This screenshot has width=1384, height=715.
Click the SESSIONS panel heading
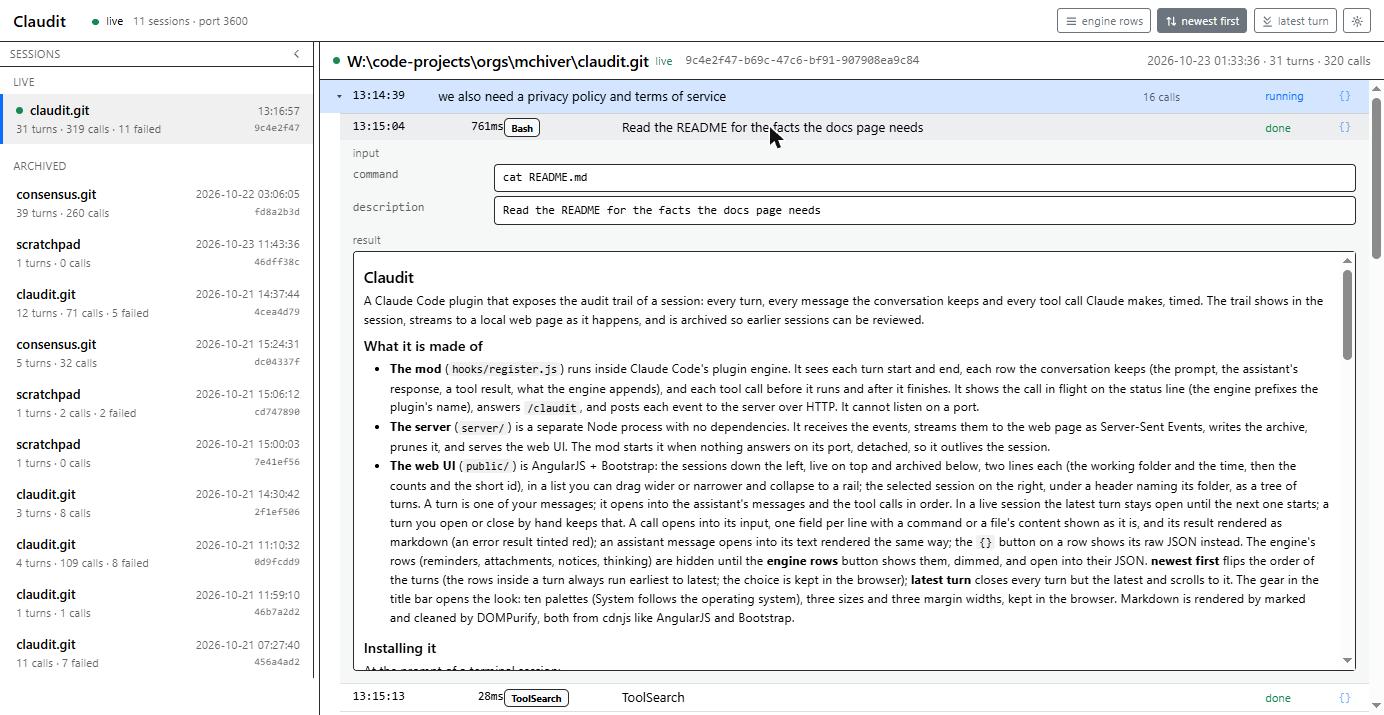pos(35,54)
